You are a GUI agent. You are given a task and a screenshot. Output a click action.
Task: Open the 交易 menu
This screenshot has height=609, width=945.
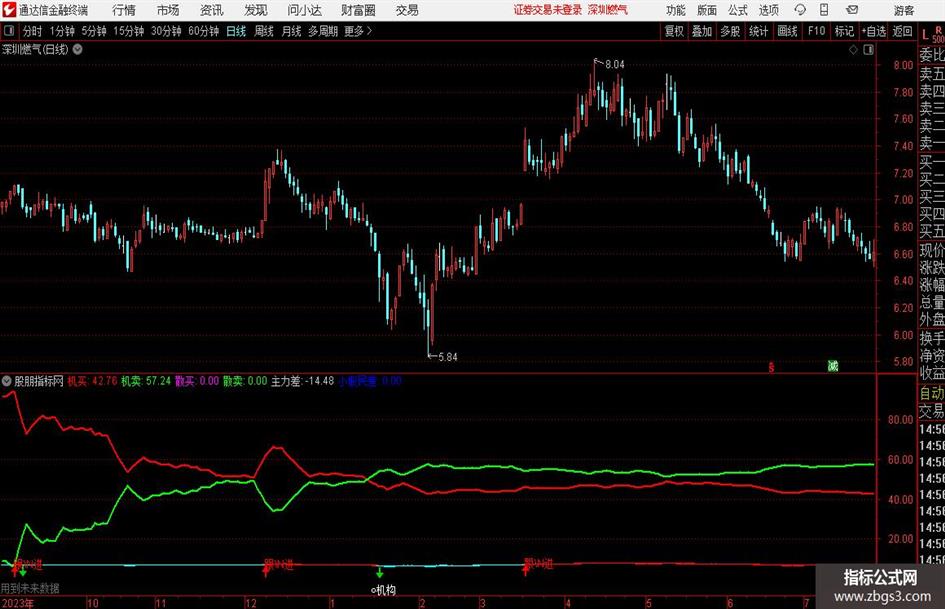coord(407,10)
